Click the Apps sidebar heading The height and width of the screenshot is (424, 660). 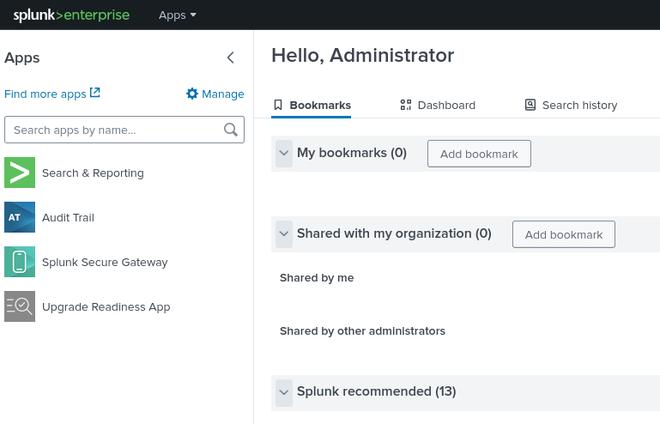coord(22,58)
